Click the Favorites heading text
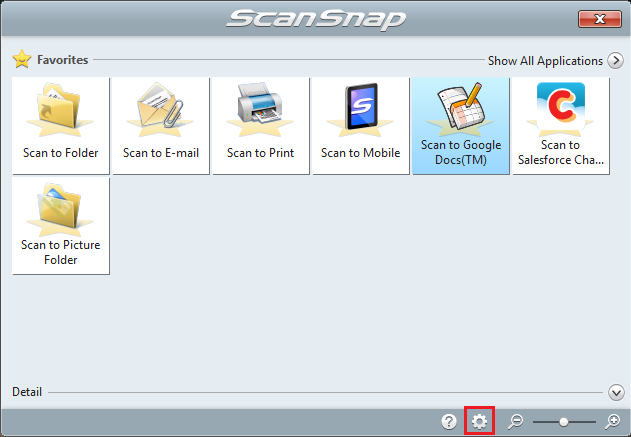 (x=63, y=60)
